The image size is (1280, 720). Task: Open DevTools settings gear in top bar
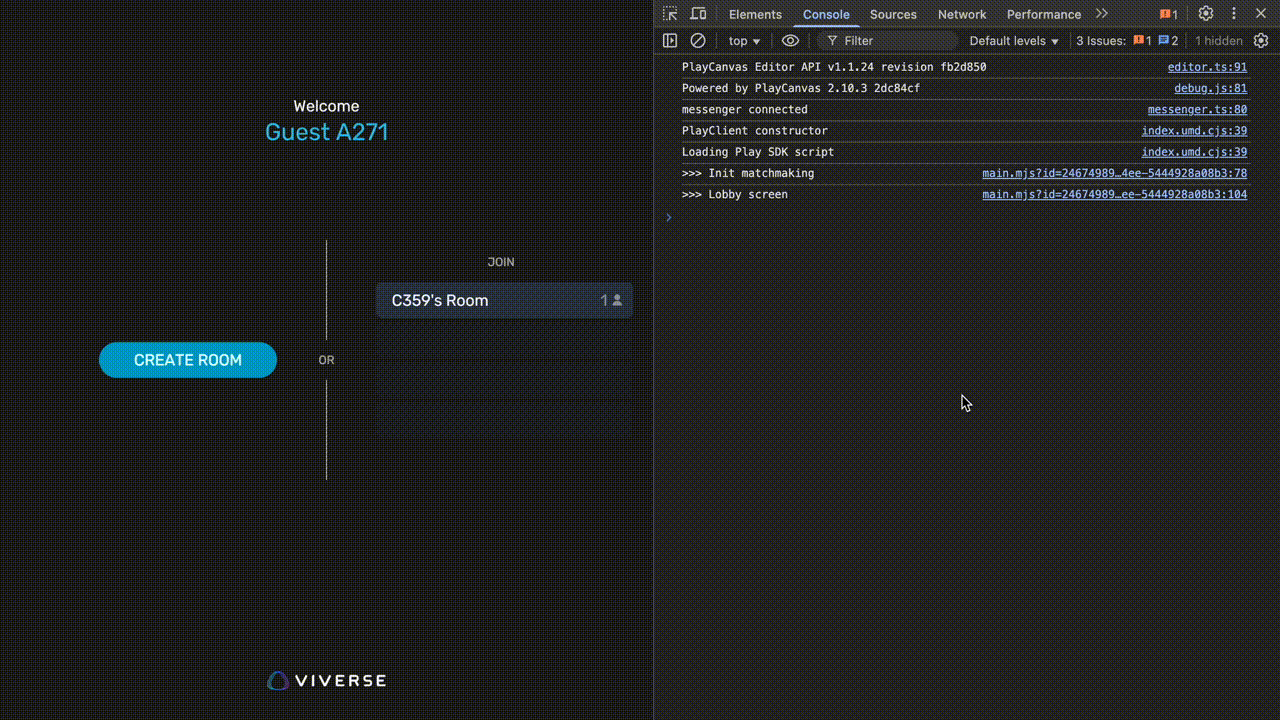tap(1206, 14)
